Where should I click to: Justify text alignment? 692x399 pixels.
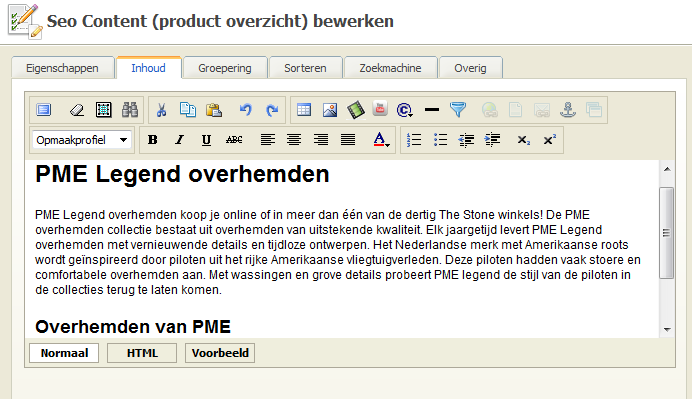(348, 140)
